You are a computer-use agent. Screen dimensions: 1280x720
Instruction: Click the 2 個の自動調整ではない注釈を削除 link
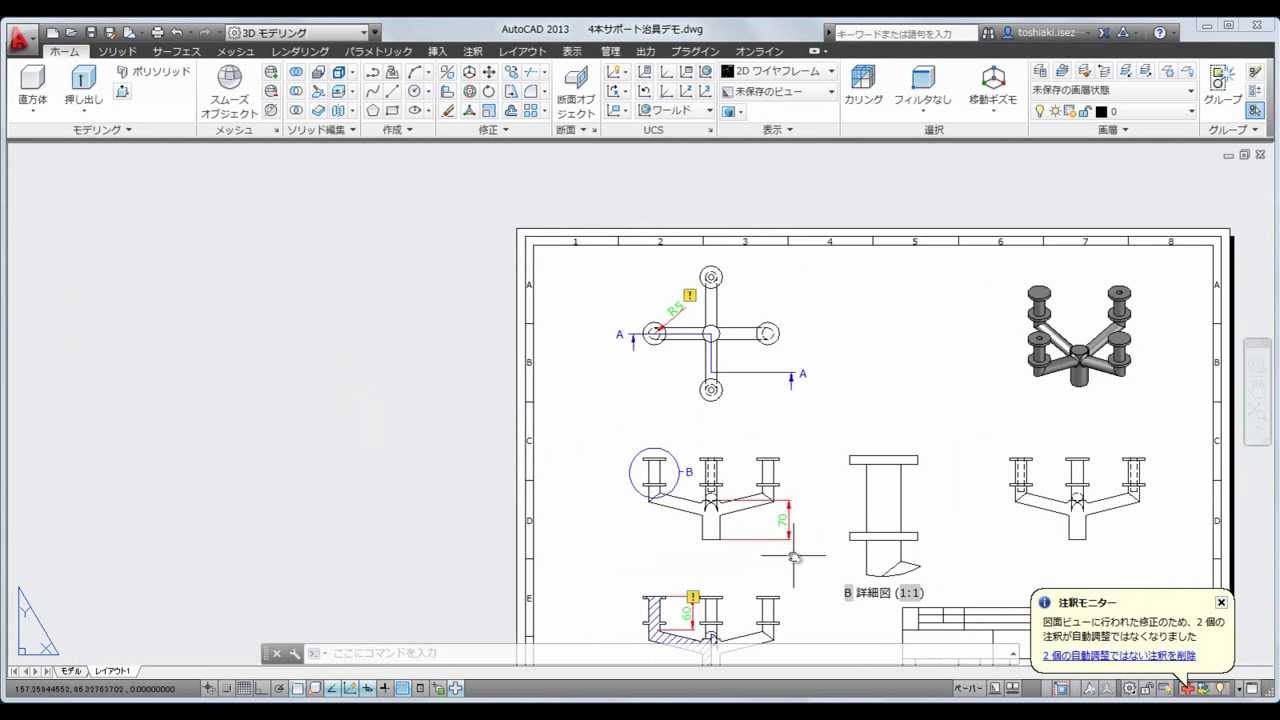point(1119,656)
